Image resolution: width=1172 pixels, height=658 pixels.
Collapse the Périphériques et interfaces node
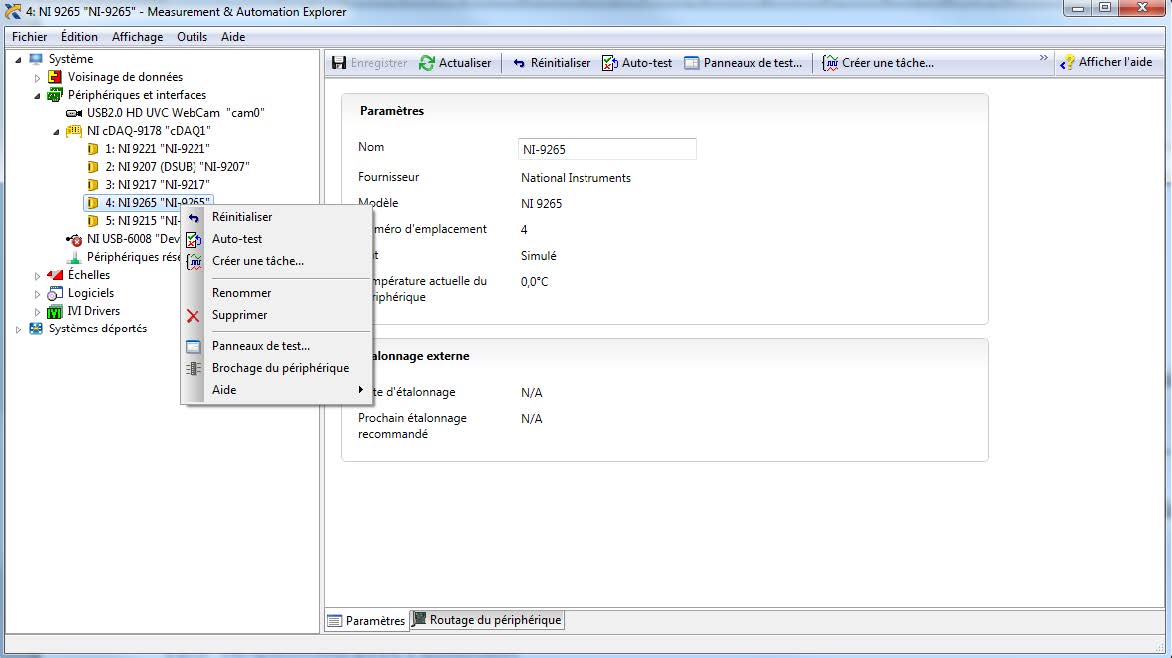[x=37, y=96]
